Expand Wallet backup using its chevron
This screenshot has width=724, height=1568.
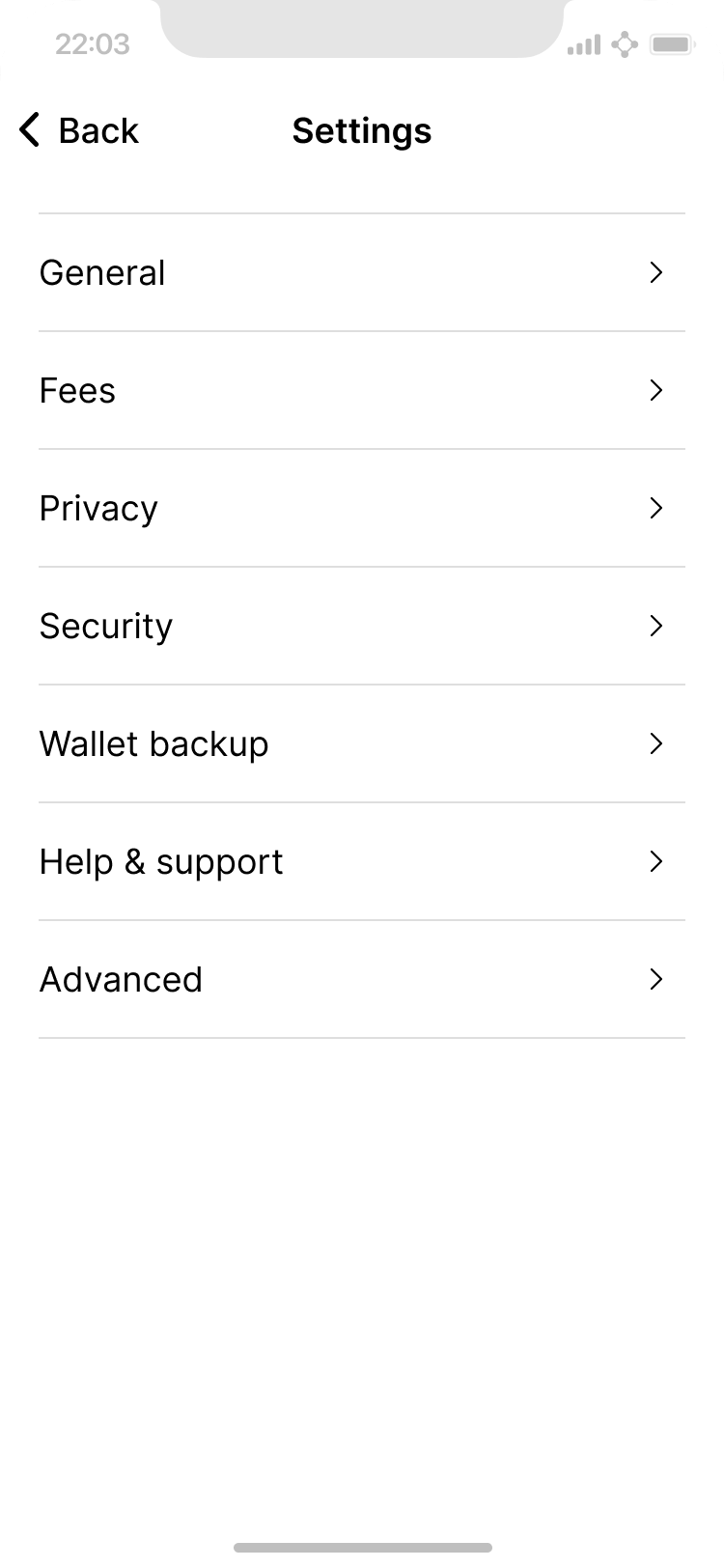tap(656, 744)
